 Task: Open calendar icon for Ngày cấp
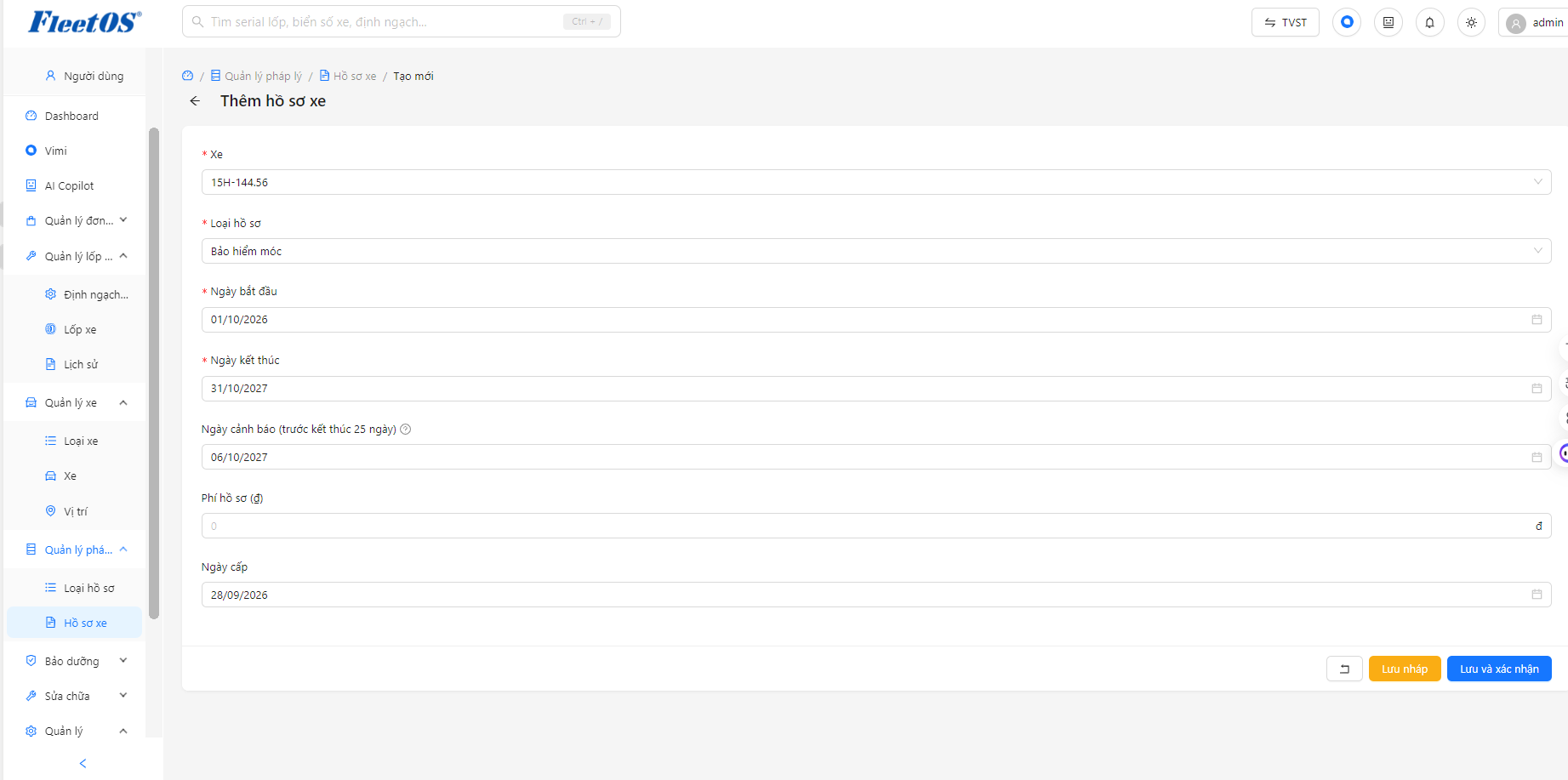click(1537, 595)
